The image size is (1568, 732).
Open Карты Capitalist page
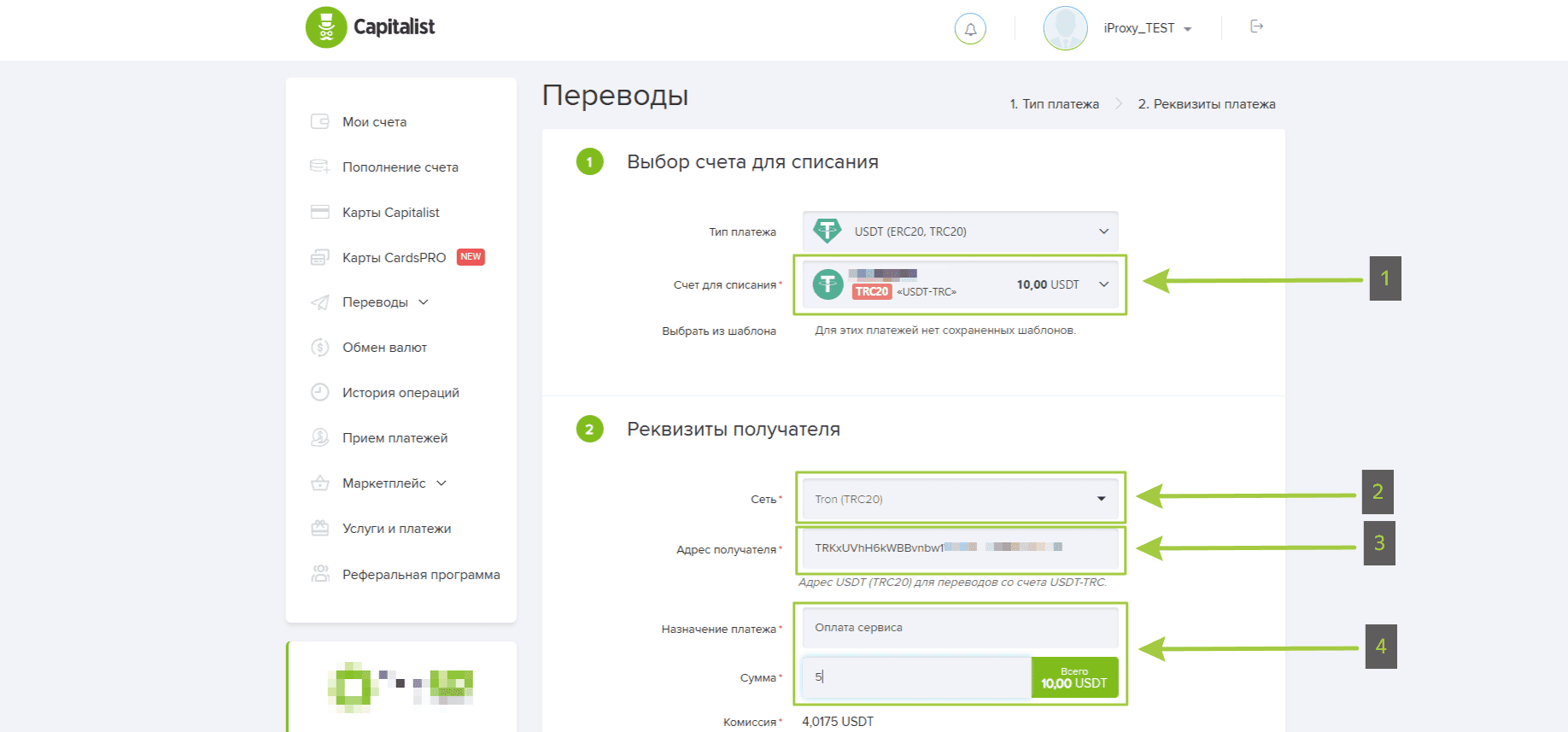point(390,213)
